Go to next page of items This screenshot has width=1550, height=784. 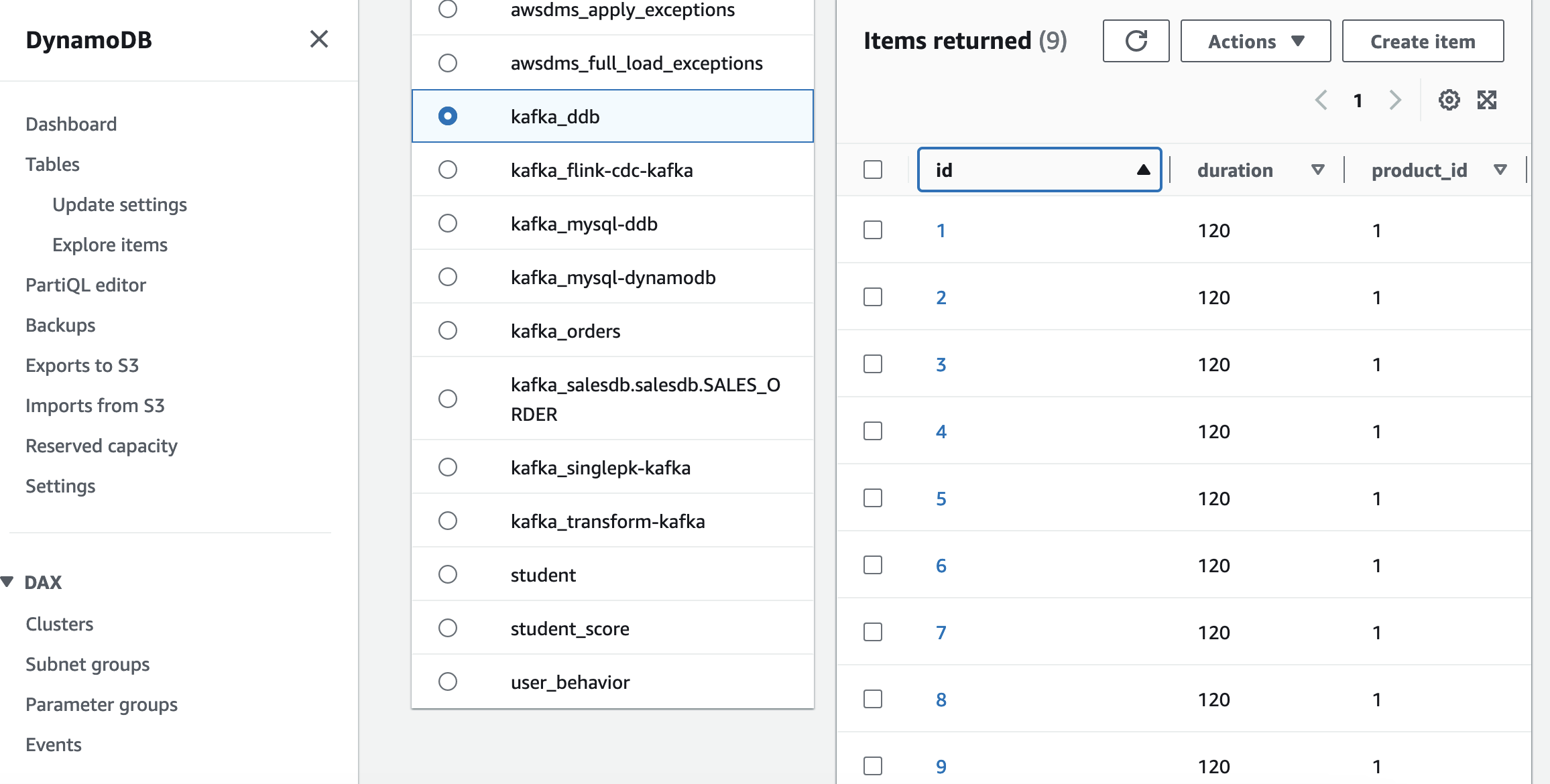click(1395, 101)
